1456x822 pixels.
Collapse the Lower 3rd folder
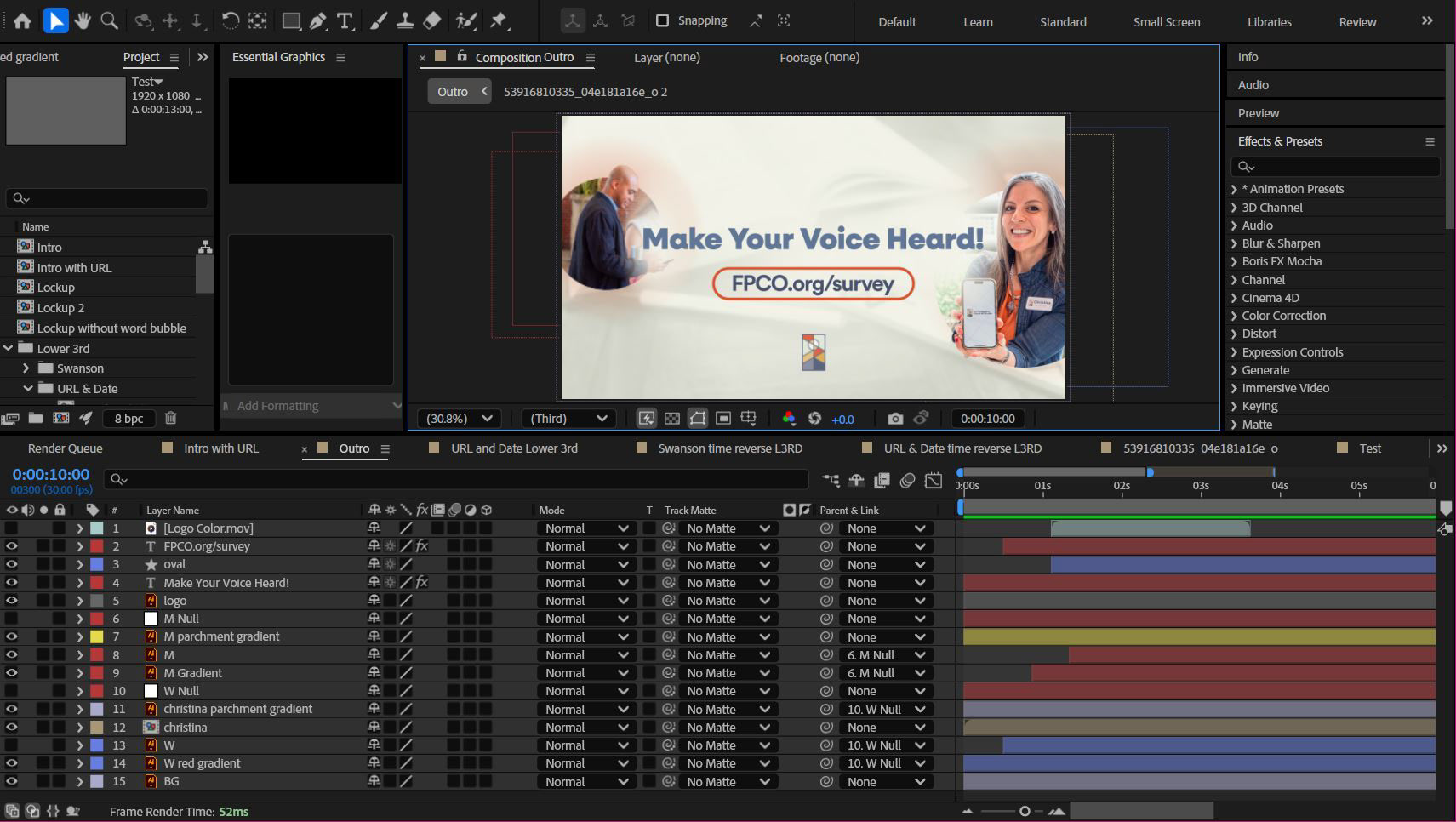pyautogui.click(x=9, y=348)
